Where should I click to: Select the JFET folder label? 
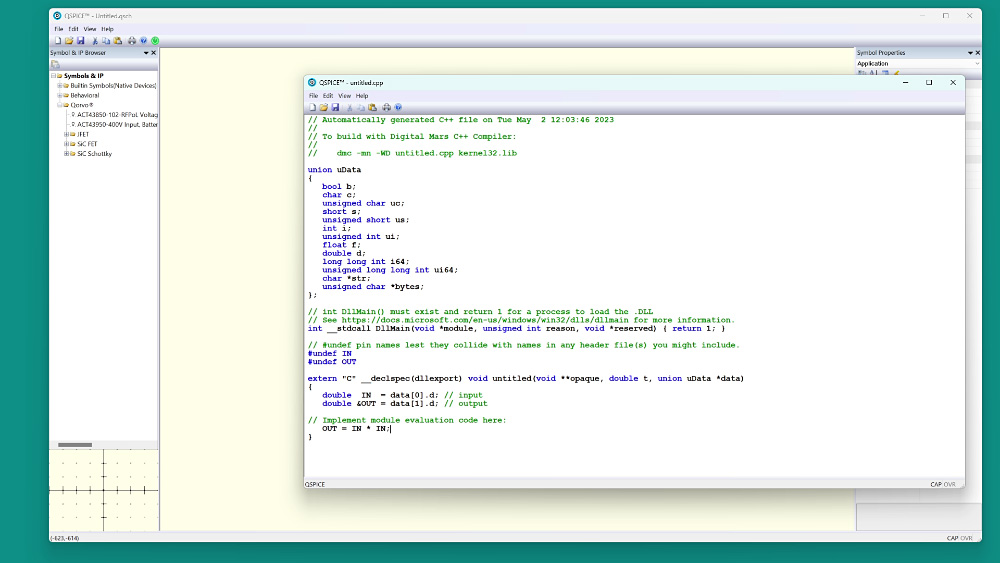pos(83,135)
